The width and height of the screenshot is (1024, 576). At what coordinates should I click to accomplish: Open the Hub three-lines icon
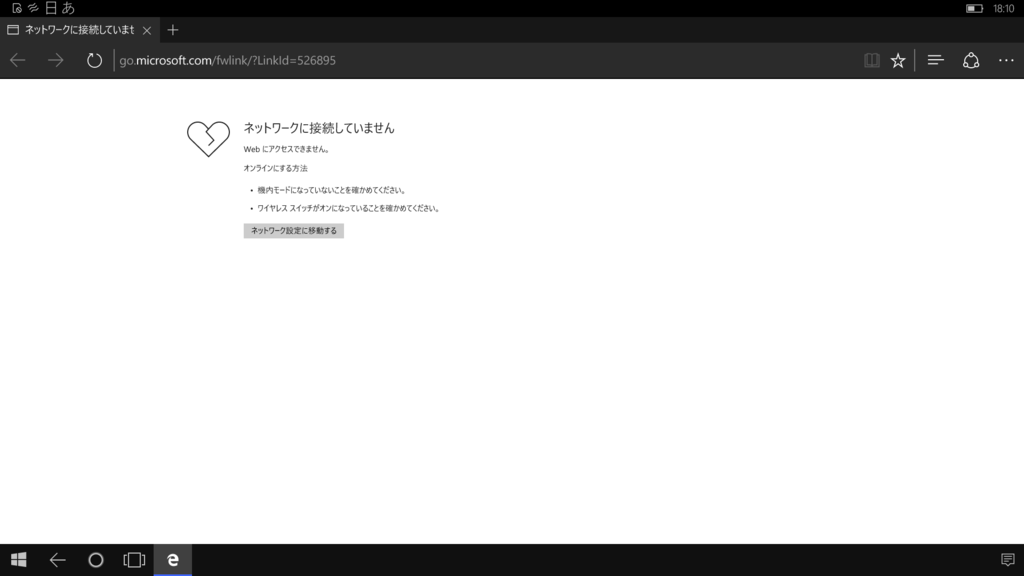point(935,60)
